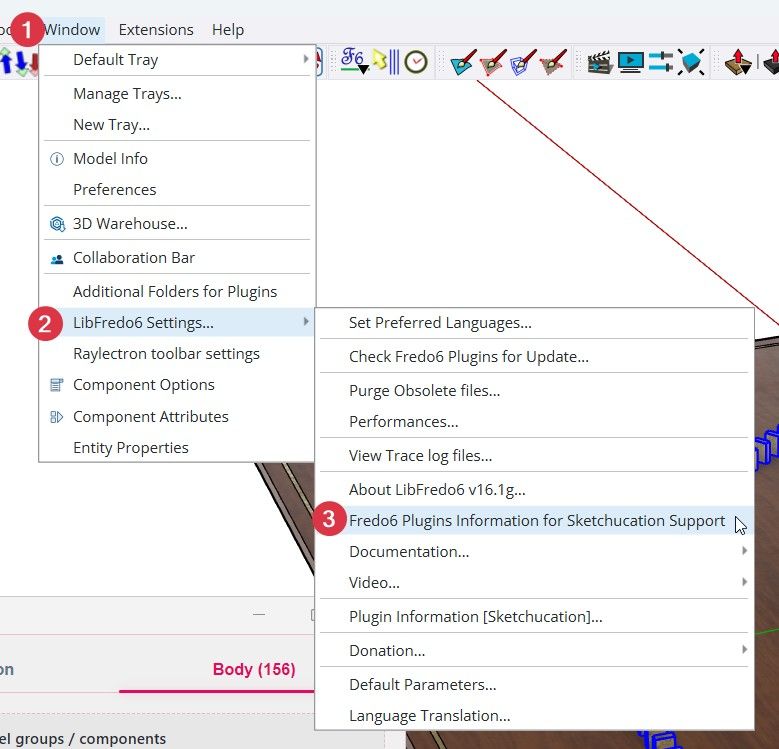Select the yellow arrow with blue bars tool
Screen dimensions: 779x749
click(386, 62)
